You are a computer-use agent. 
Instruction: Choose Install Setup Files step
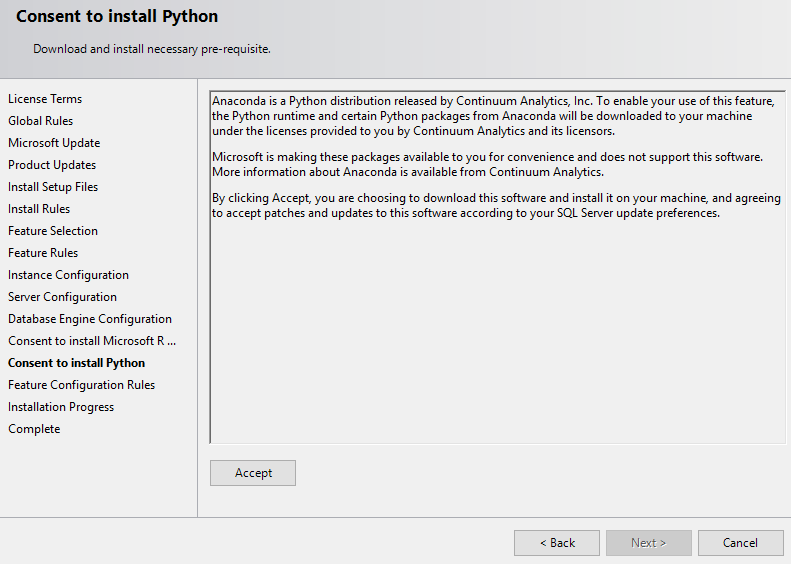[x=53, y=187]
